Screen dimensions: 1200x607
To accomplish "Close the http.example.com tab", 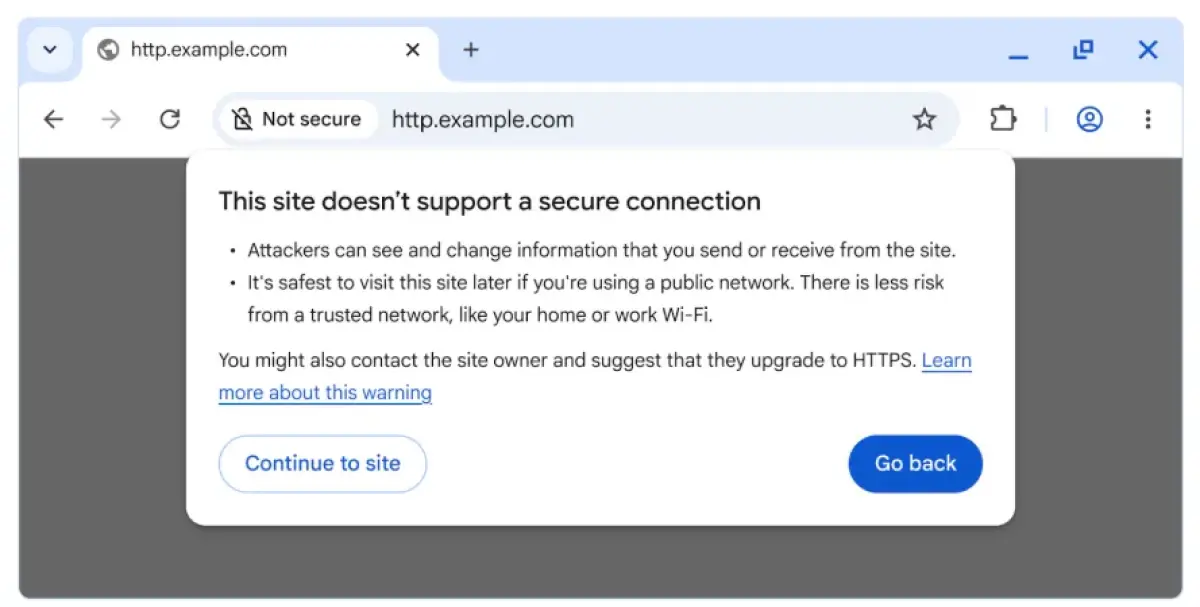I will 412,49.
